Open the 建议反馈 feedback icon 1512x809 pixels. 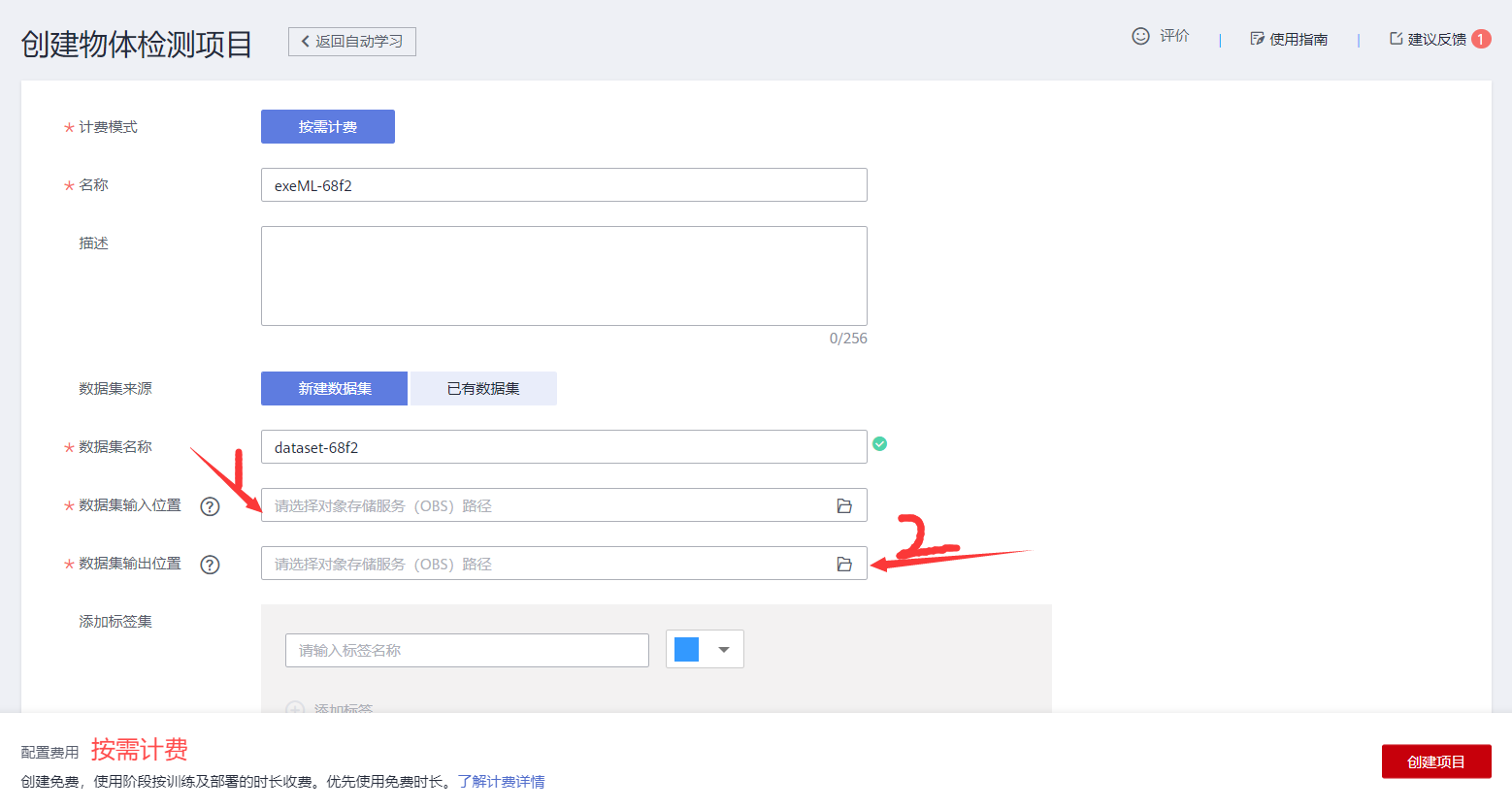tap(1396, 39)
